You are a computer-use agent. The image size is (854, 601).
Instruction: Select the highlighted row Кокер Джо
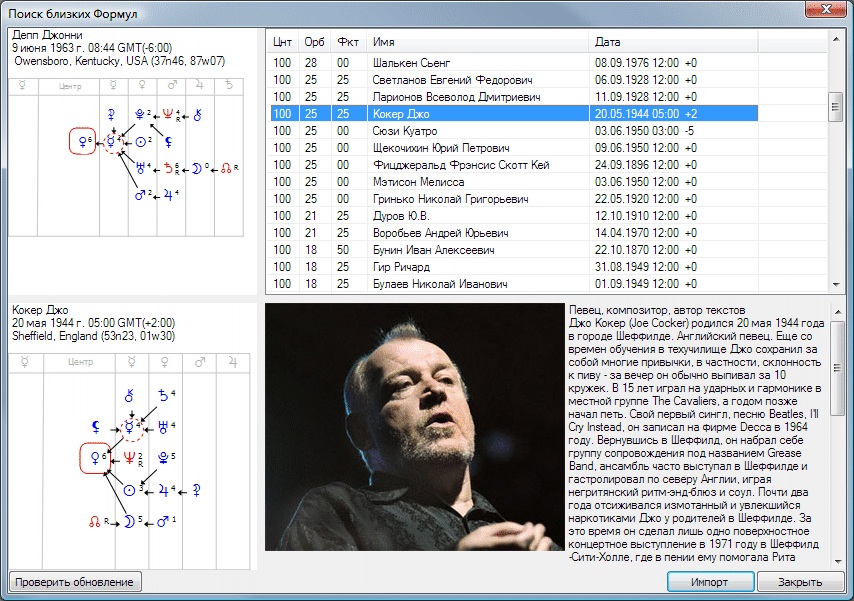pos(512,113)
